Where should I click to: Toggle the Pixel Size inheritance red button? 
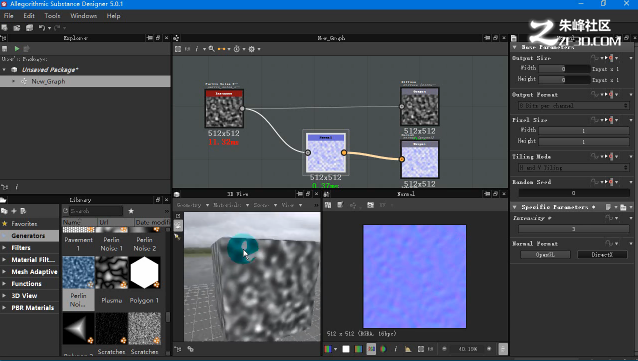coord(611,120)
